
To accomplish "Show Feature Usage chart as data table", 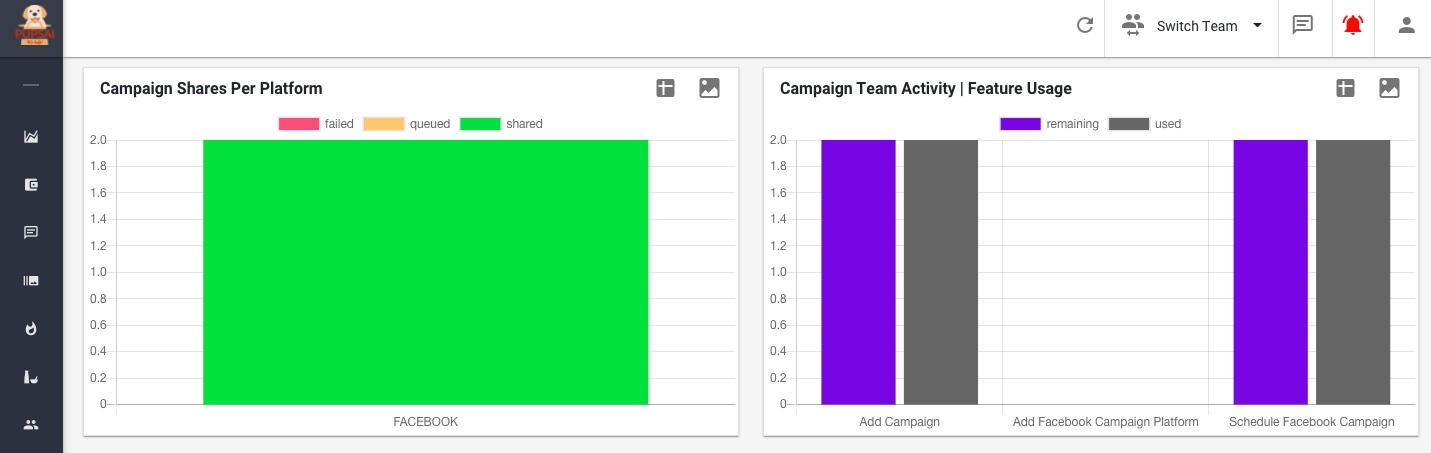I will 1345,88.
